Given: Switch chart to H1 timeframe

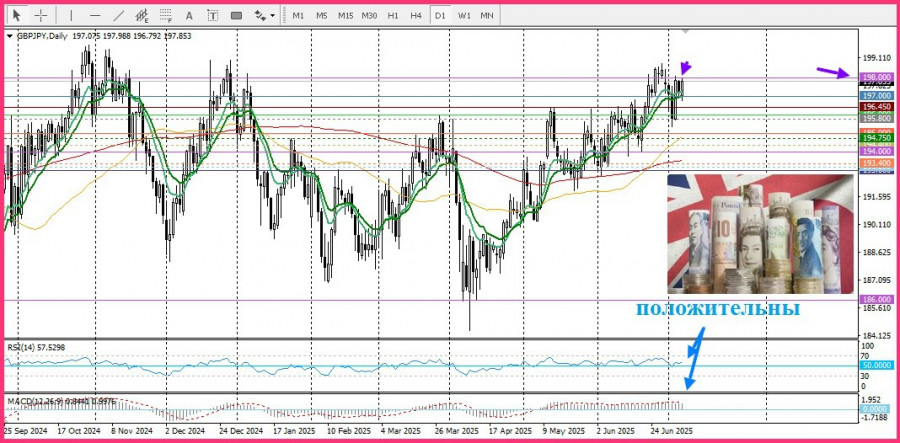Looking at the screenshot, I should pyautogui.click(x=393, y=15).
